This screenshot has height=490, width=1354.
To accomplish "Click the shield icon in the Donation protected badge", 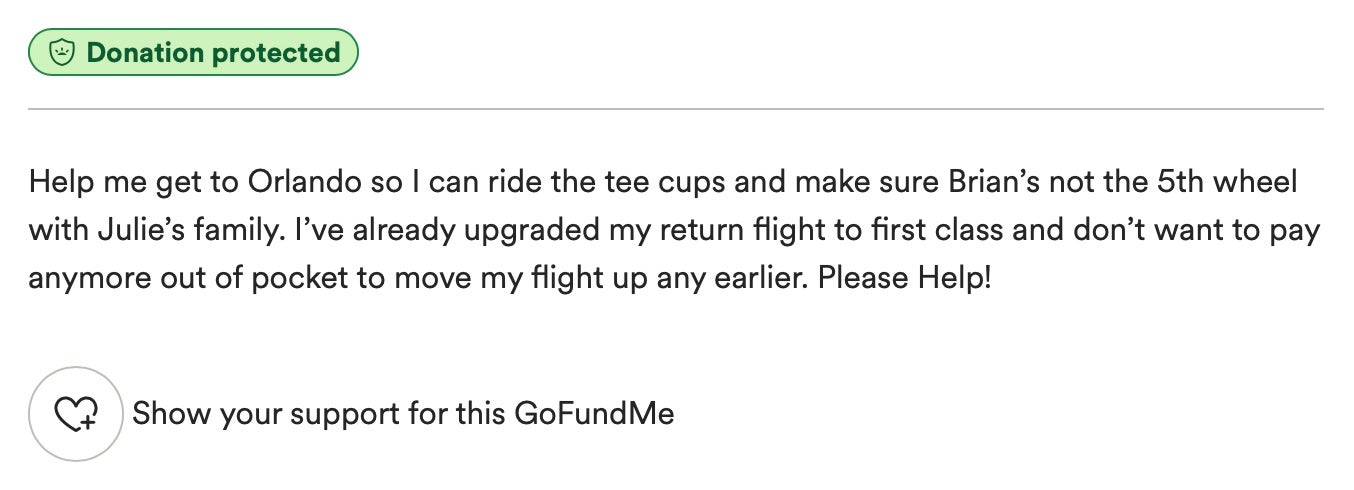I will click(63, 53).
